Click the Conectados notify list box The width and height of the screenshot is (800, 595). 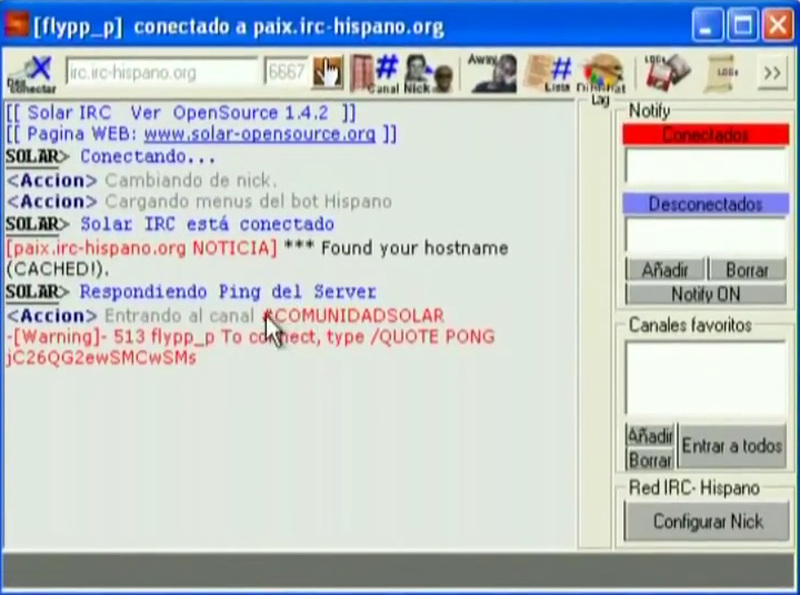click(706, 166)
